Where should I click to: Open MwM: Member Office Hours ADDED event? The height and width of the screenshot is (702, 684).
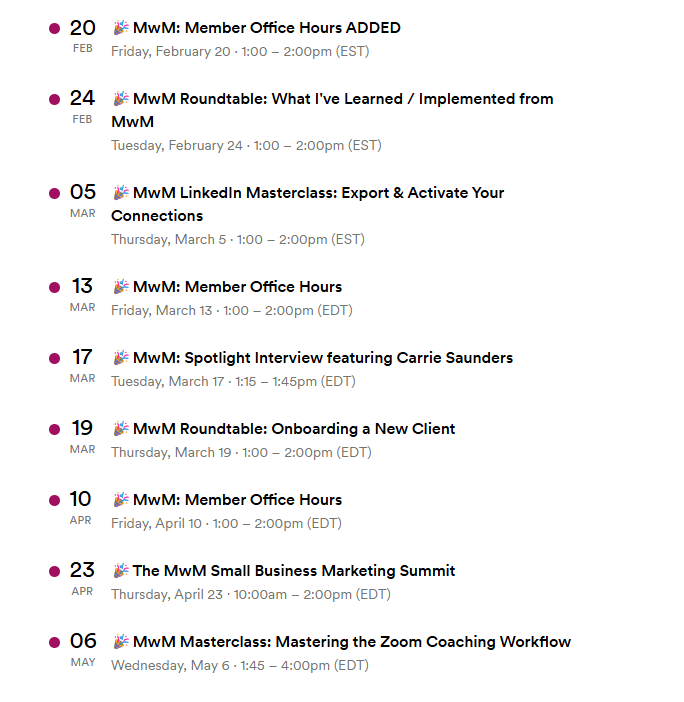[x=266, y=28]
